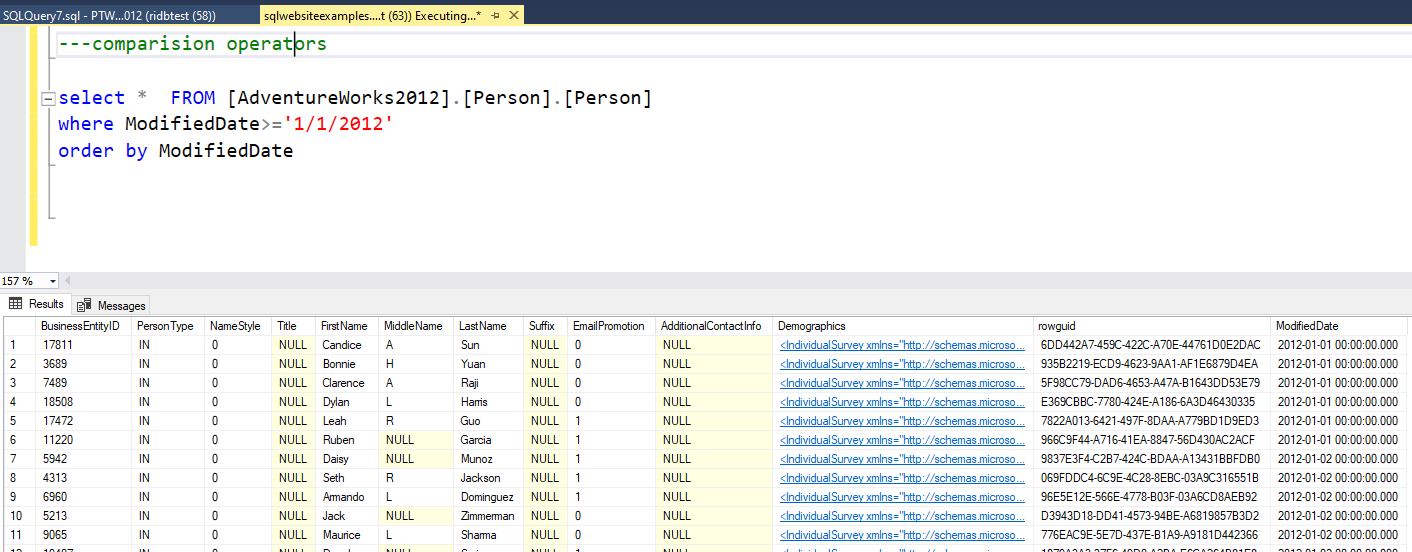
Task: Select the Suffix column header
Action: click(545, 326)
